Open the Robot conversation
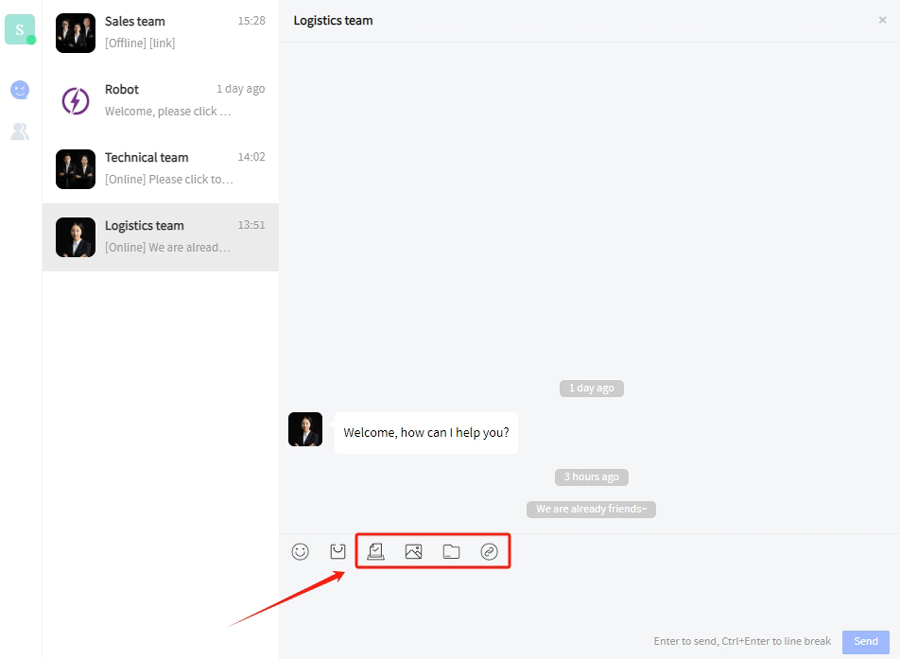900x659 pixels. coord(160,101)
